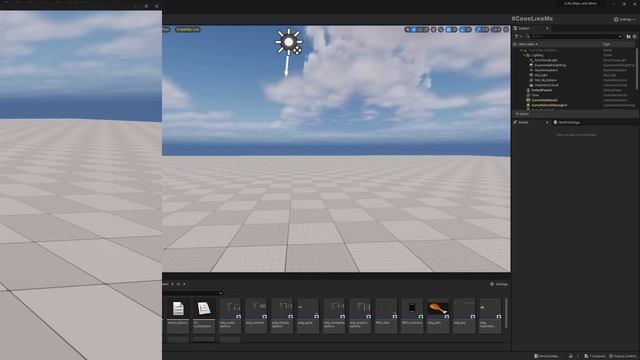640x360 pixels.
Task: Switch to the Details tab
Action: [x=523, y=122]
